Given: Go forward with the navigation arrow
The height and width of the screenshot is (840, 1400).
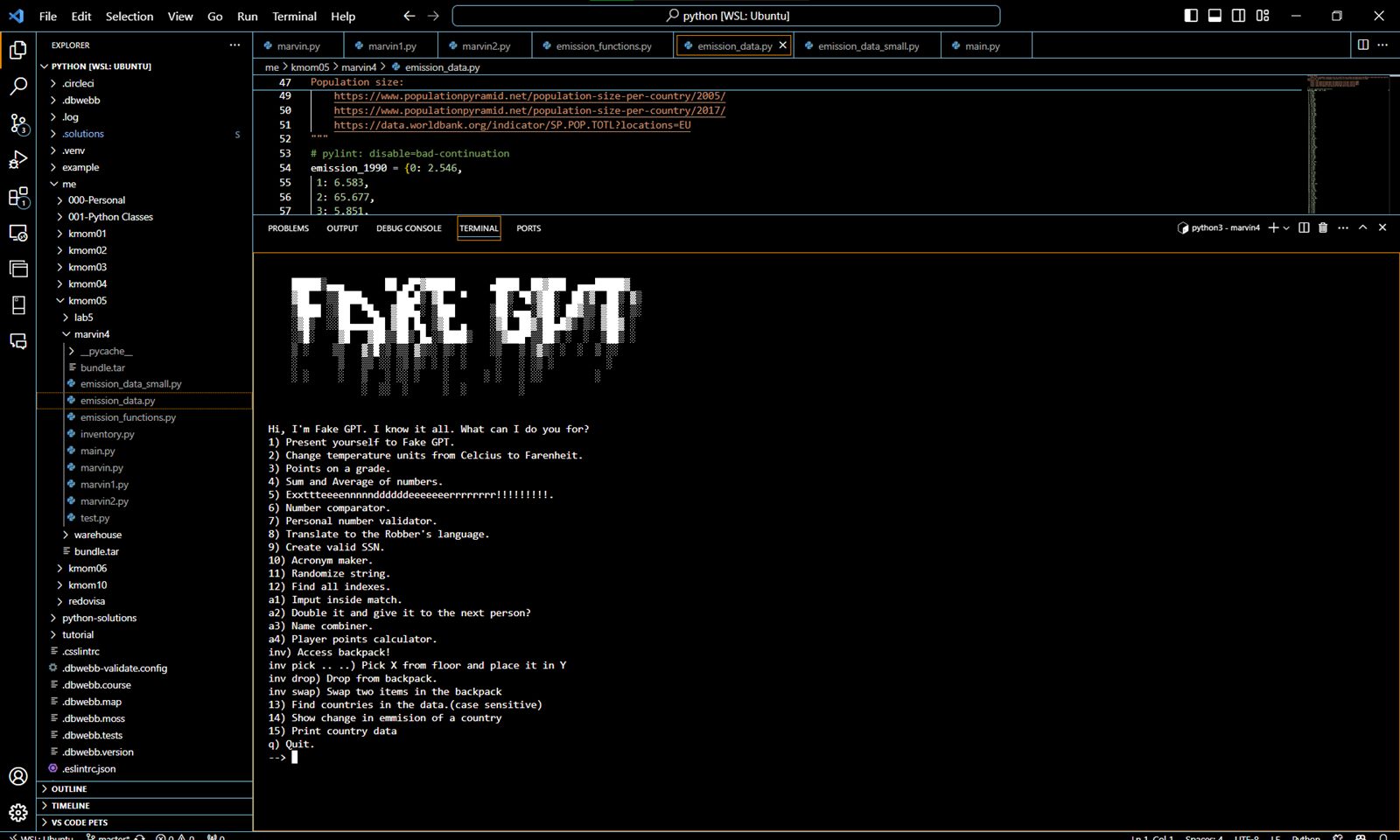Looking at the screenshot, I should tap(433, 16).
